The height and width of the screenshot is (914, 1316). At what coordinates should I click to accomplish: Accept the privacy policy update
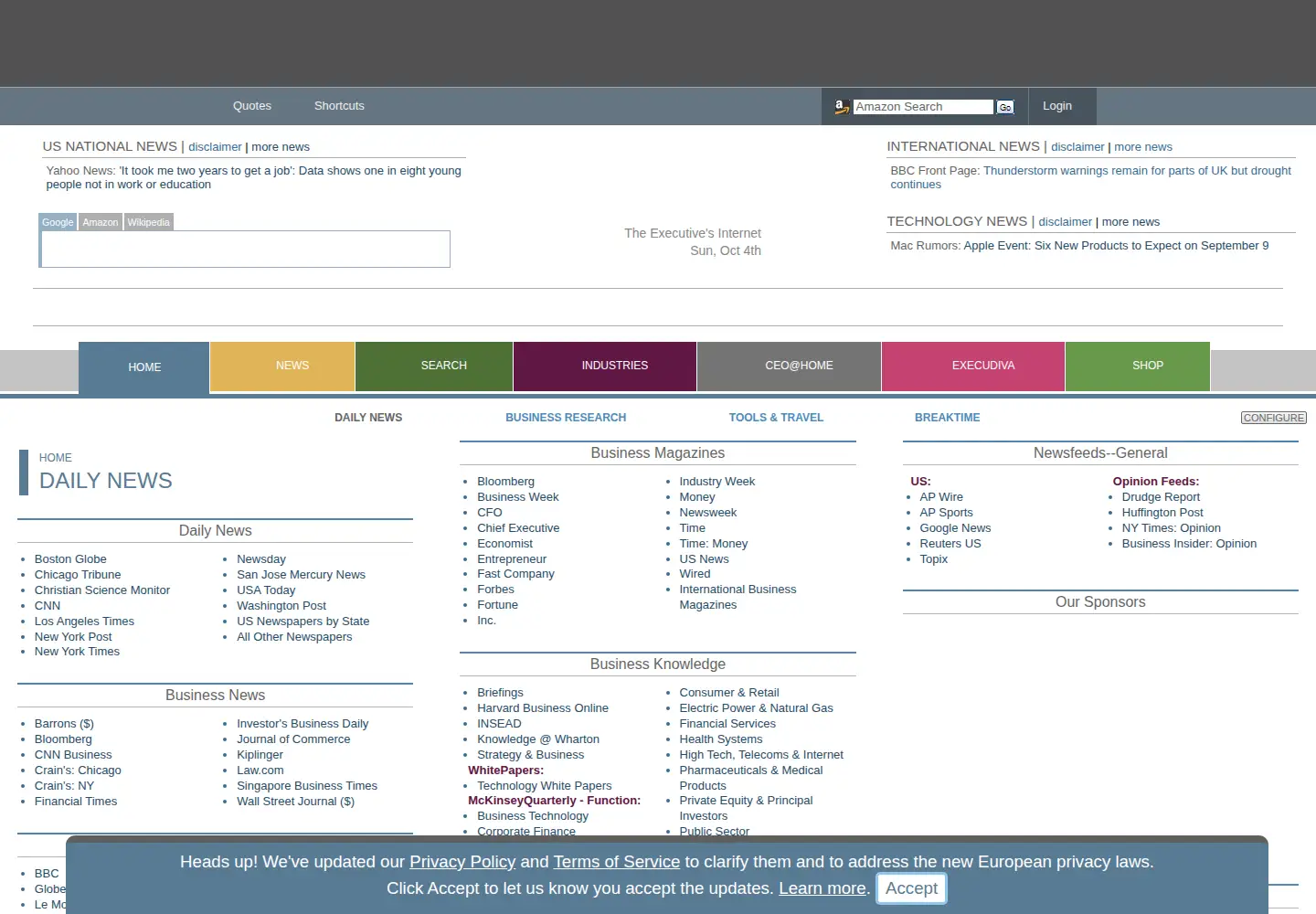[x=911, y=888]
